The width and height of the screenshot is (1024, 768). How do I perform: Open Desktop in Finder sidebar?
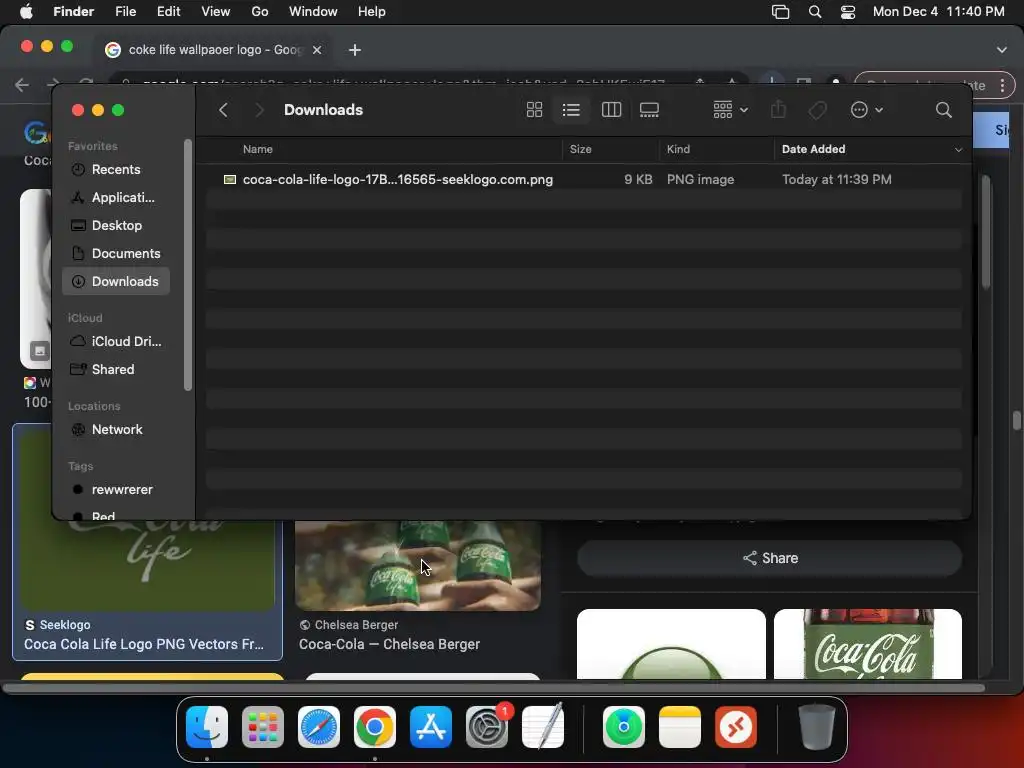click(x=116, y=225)
